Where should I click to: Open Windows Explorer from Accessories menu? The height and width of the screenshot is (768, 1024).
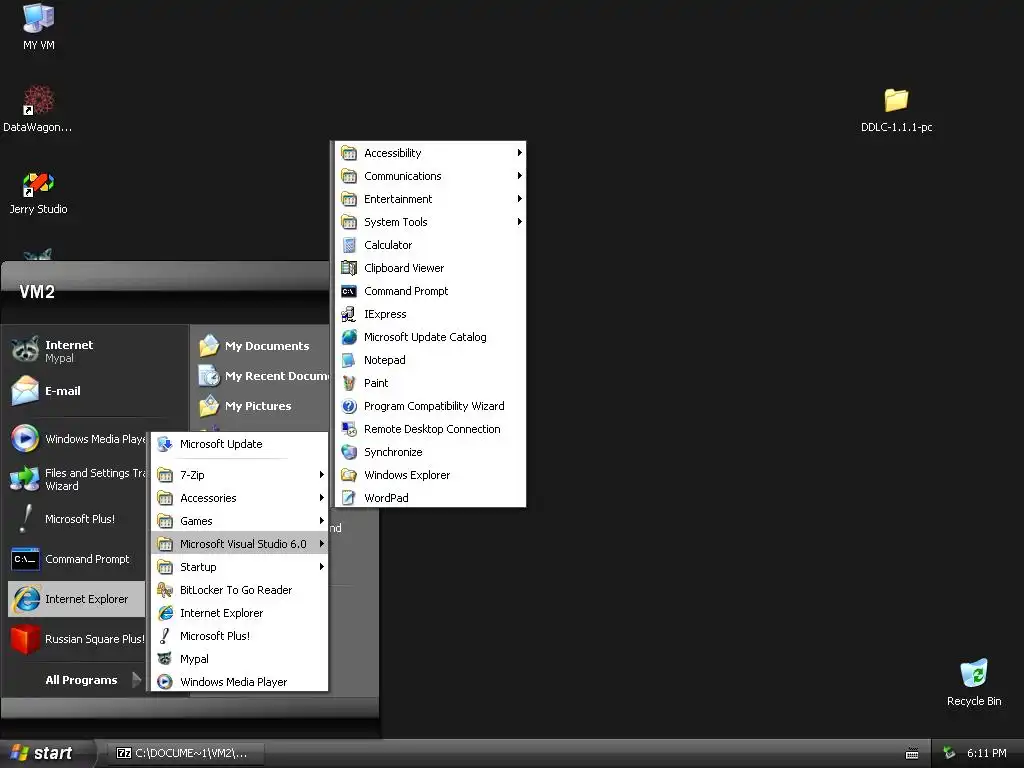pos(430,475)
